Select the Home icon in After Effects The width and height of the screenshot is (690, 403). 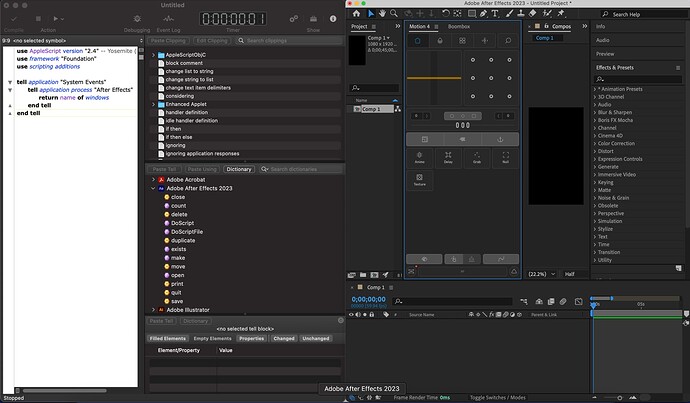coord(356,14)
